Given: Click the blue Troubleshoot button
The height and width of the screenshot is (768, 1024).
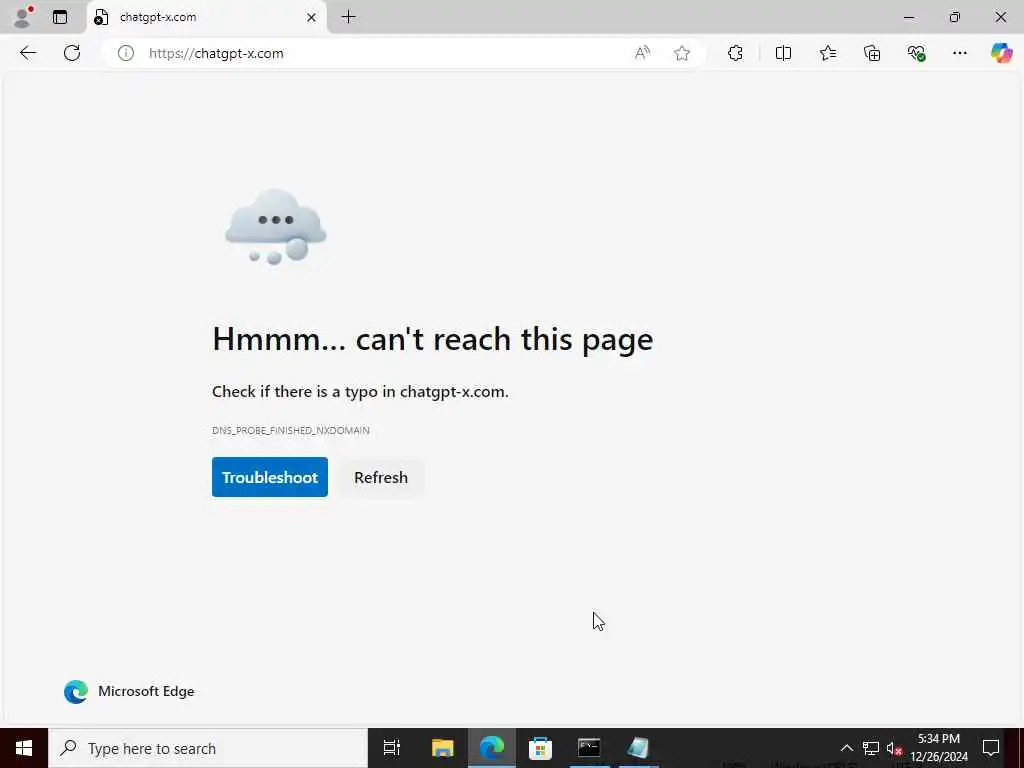Looking at the screenshot, I should (x=270, y=477).
